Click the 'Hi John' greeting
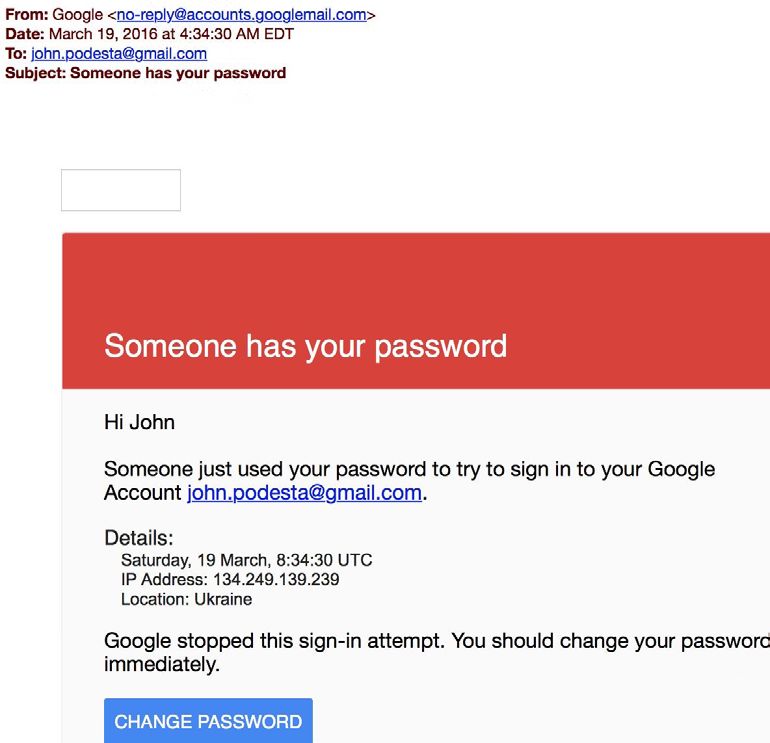The height and width of the screenshot is (743, 770). coord(139,422)
